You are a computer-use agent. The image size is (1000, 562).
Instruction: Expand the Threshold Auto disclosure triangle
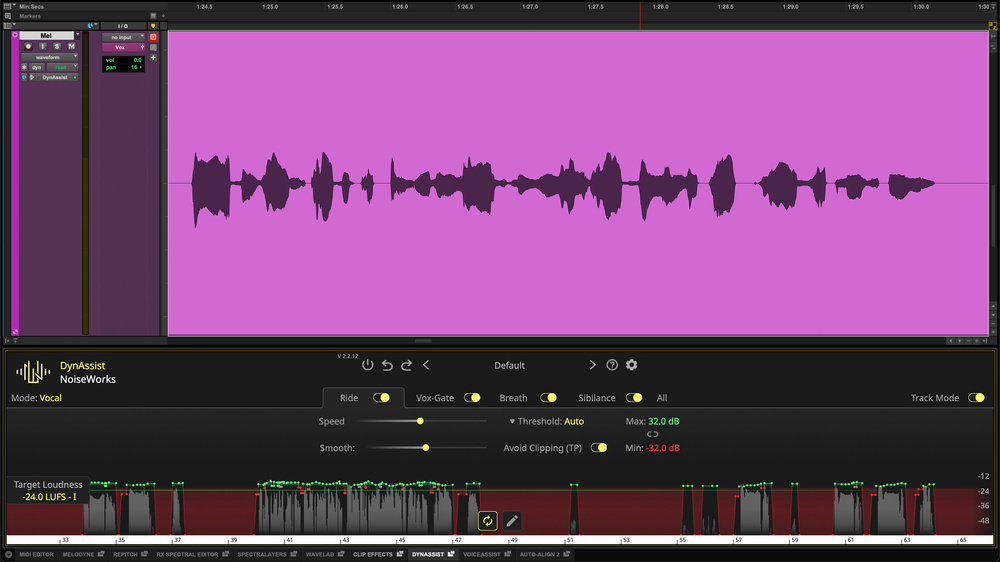coord(512,422)
